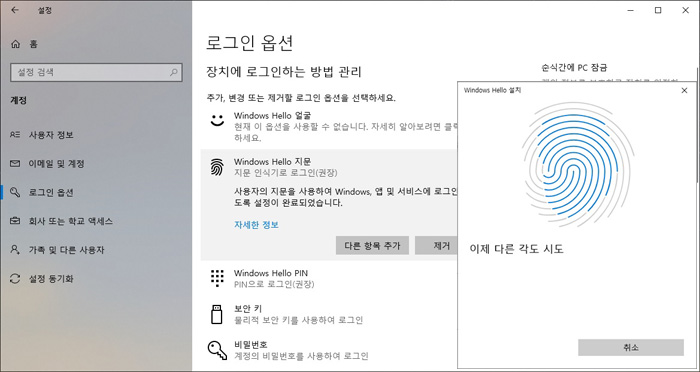Click the 다른 항목 추가 button
This screenshot has height=372, width=700.
[x=372, y=246]
